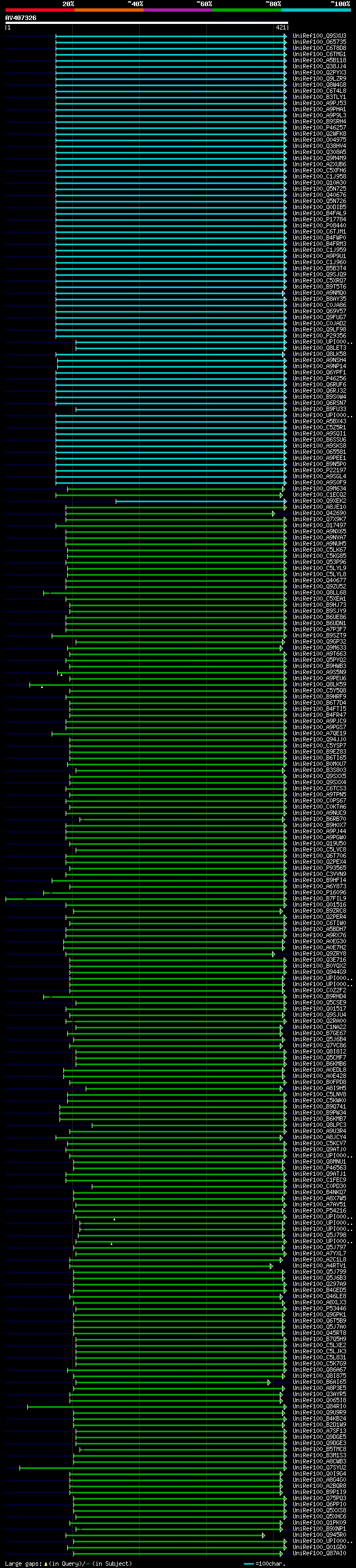Select the UniRef100_Q9M634 label
Image resolution: width=356 pixels, height=1568 pixels.
coord(319,489)
